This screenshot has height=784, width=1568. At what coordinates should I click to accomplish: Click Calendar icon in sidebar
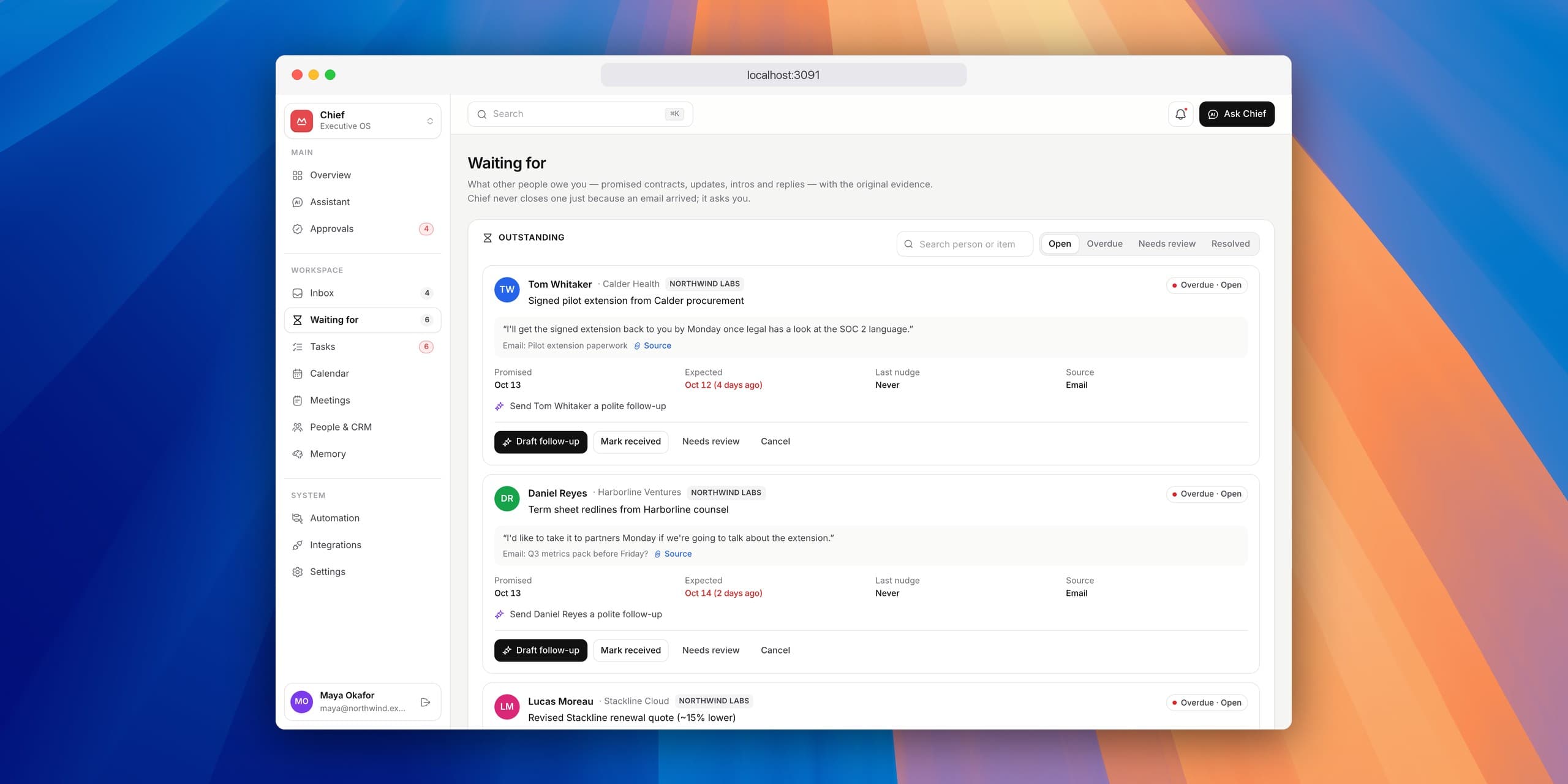(x=298, y=374)
